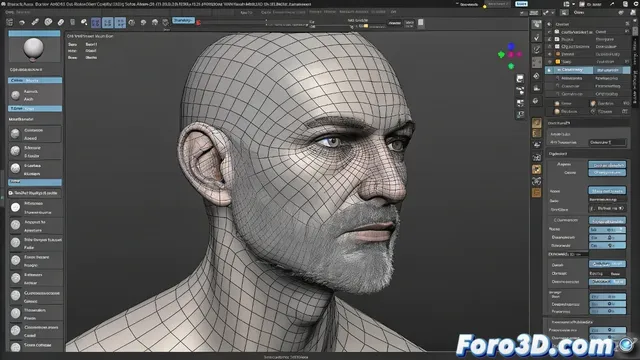Toggle the third blue-highlighted grid button in toolbar

pos(120,22)
